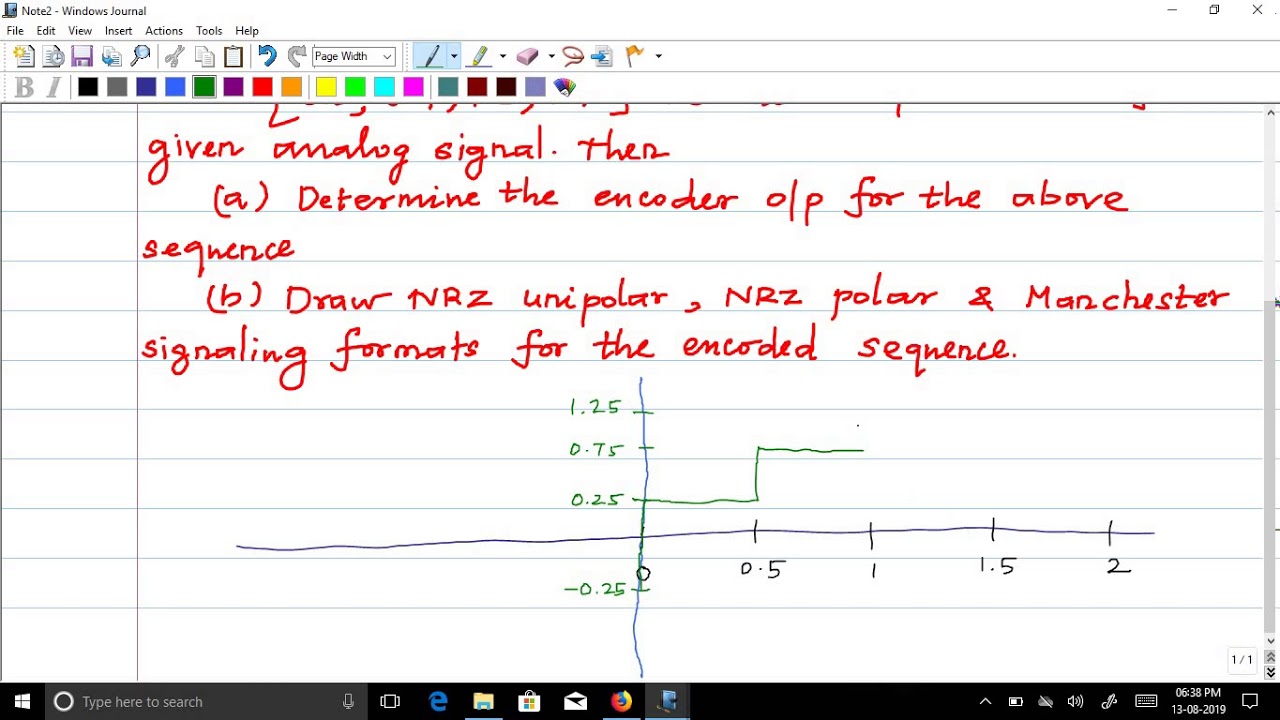Viewport: 1280px width, 720px height.
Task: Undo the last stroke
Action: (267, 56)
